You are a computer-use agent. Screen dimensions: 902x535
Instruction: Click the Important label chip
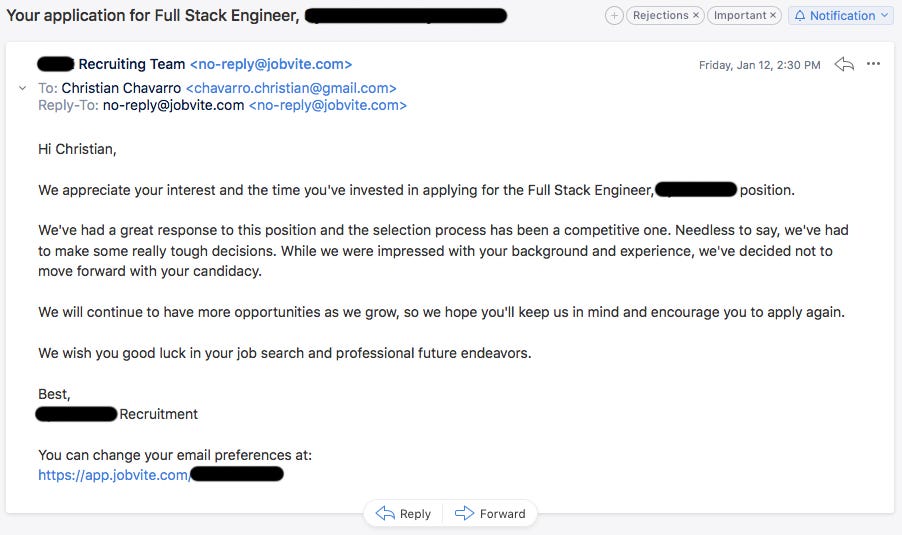click(740, 16)
